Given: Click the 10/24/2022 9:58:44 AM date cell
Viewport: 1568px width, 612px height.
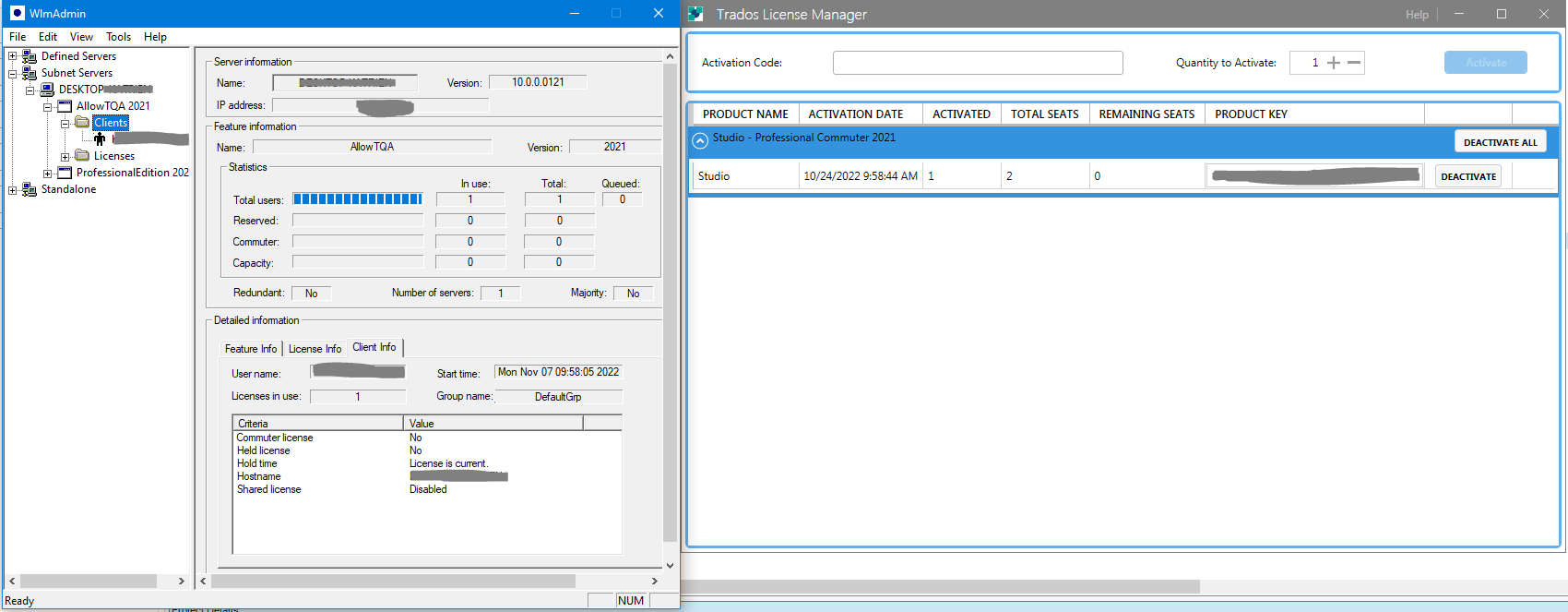Looking at the screenshot, I should (861, 176).
